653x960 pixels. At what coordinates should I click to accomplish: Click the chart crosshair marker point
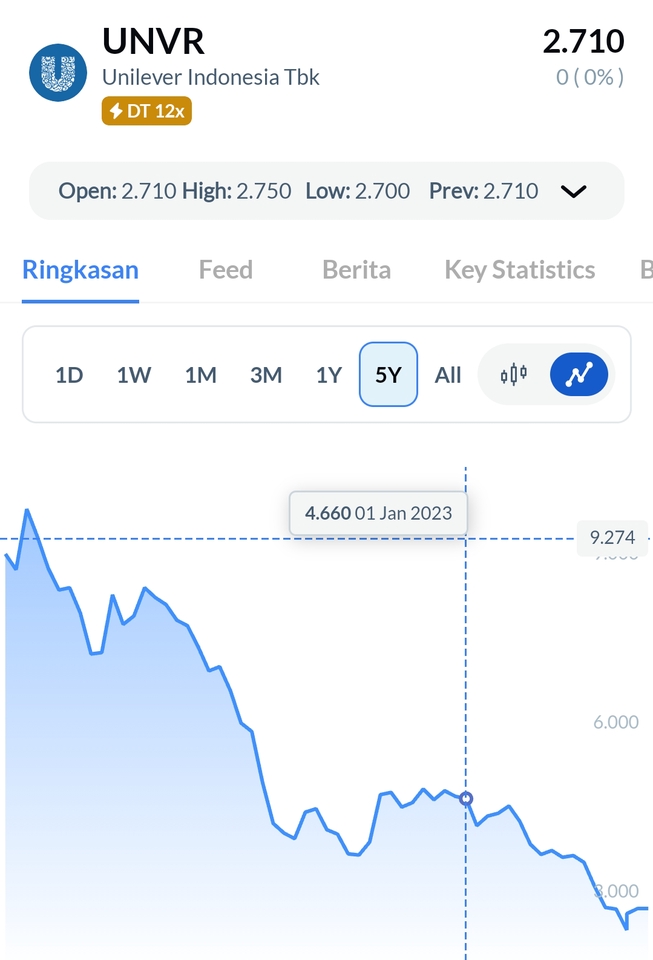[x=465, y=799]
